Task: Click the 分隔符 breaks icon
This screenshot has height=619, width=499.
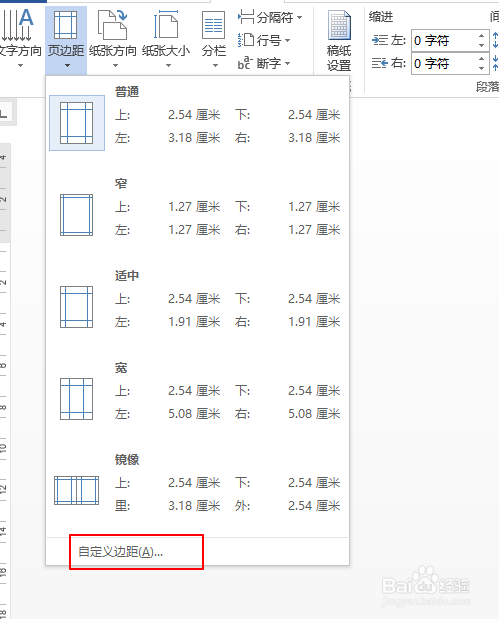Action: pyautogui.click(x=246, y=17)
